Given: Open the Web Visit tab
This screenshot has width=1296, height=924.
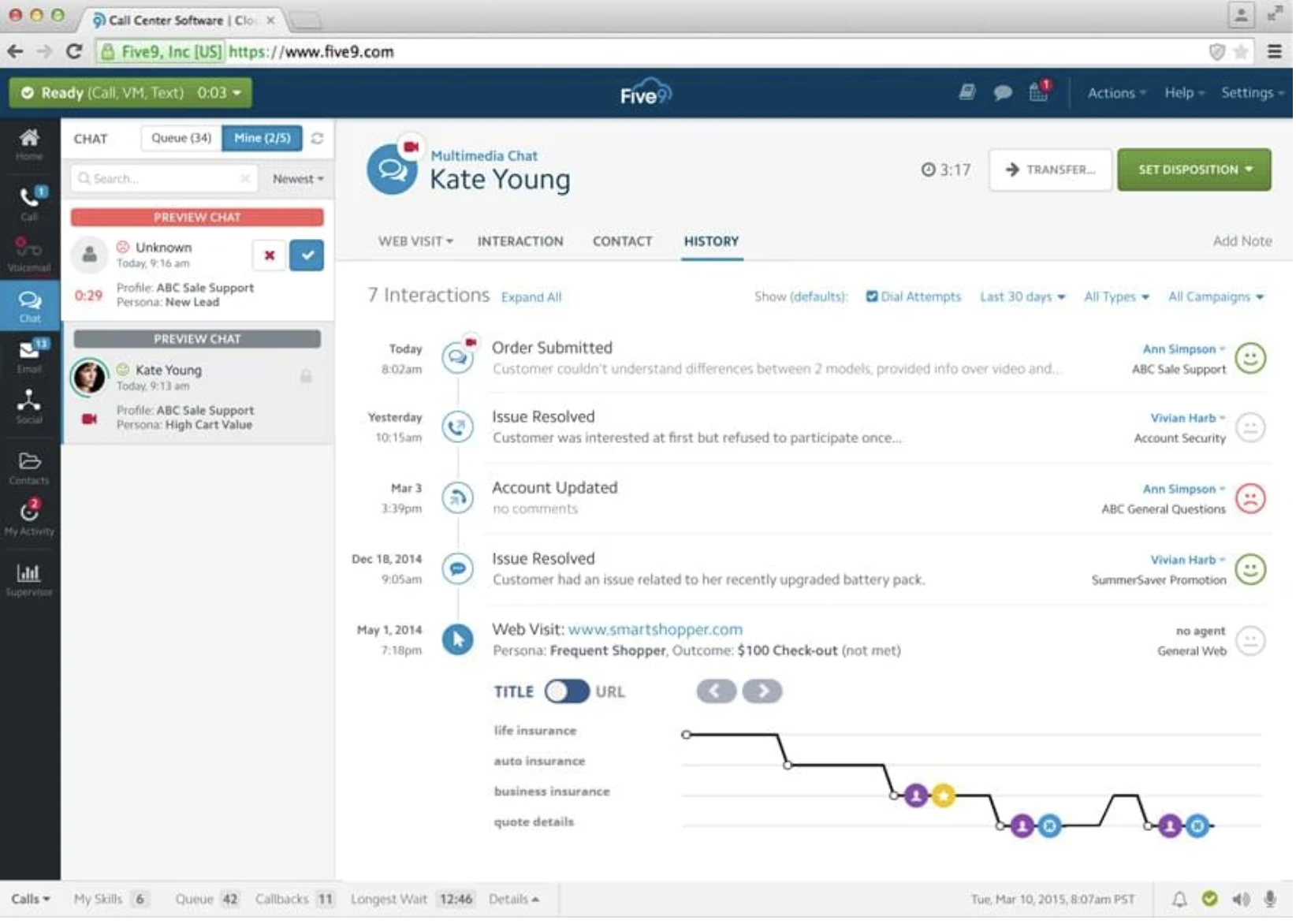Looking at the screenshot, I should coord(415,242).
